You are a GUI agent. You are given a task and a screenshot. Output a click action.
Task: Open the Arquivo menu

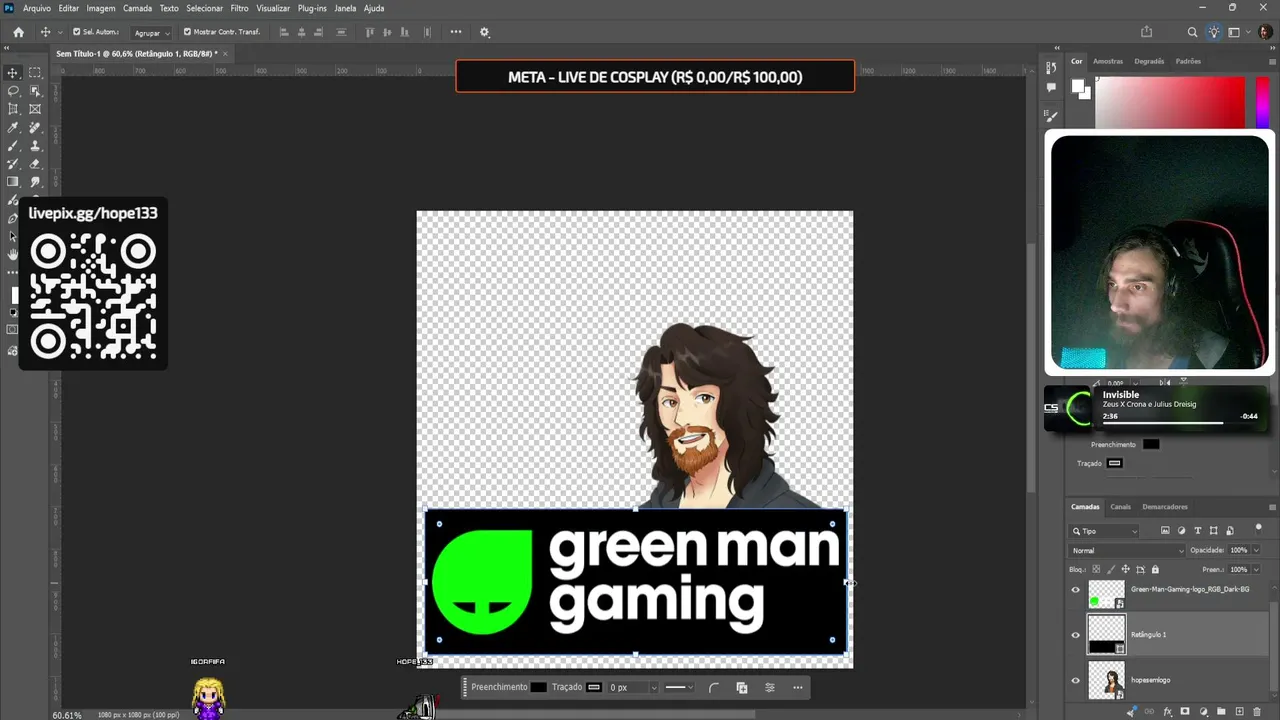(37, 8)
